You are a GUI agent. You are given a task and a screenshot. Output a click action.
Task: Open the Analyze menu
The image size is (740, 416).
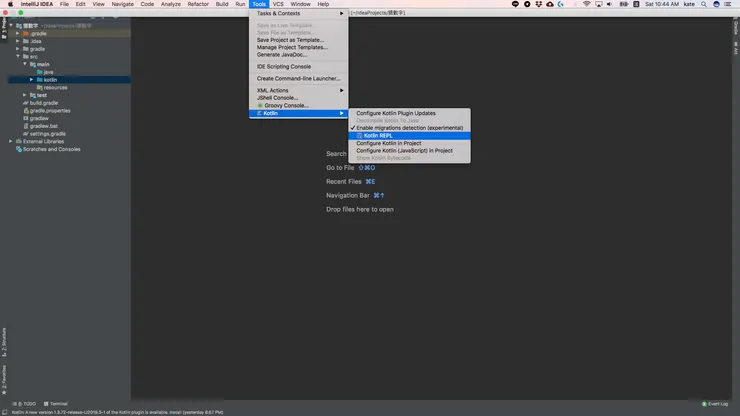point(170,4)
